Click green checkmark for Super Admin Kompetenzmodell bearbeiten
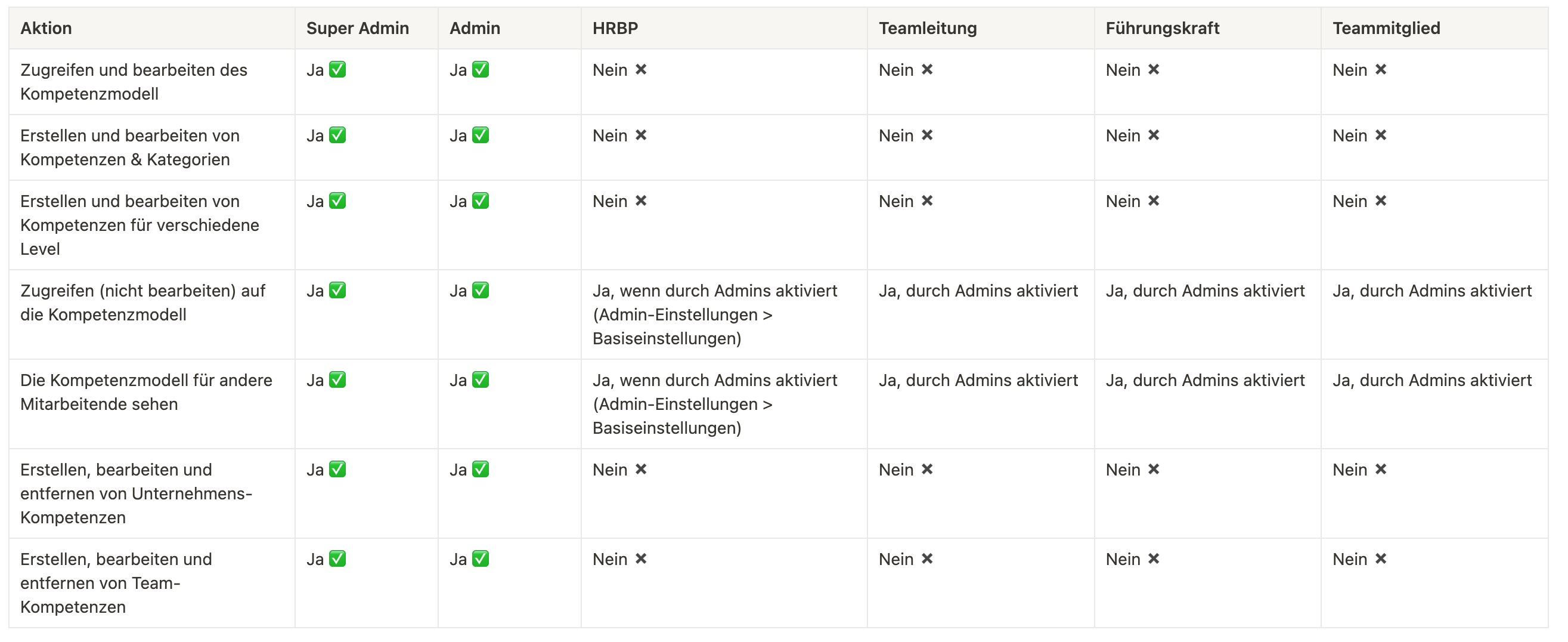 pos(337,70)
